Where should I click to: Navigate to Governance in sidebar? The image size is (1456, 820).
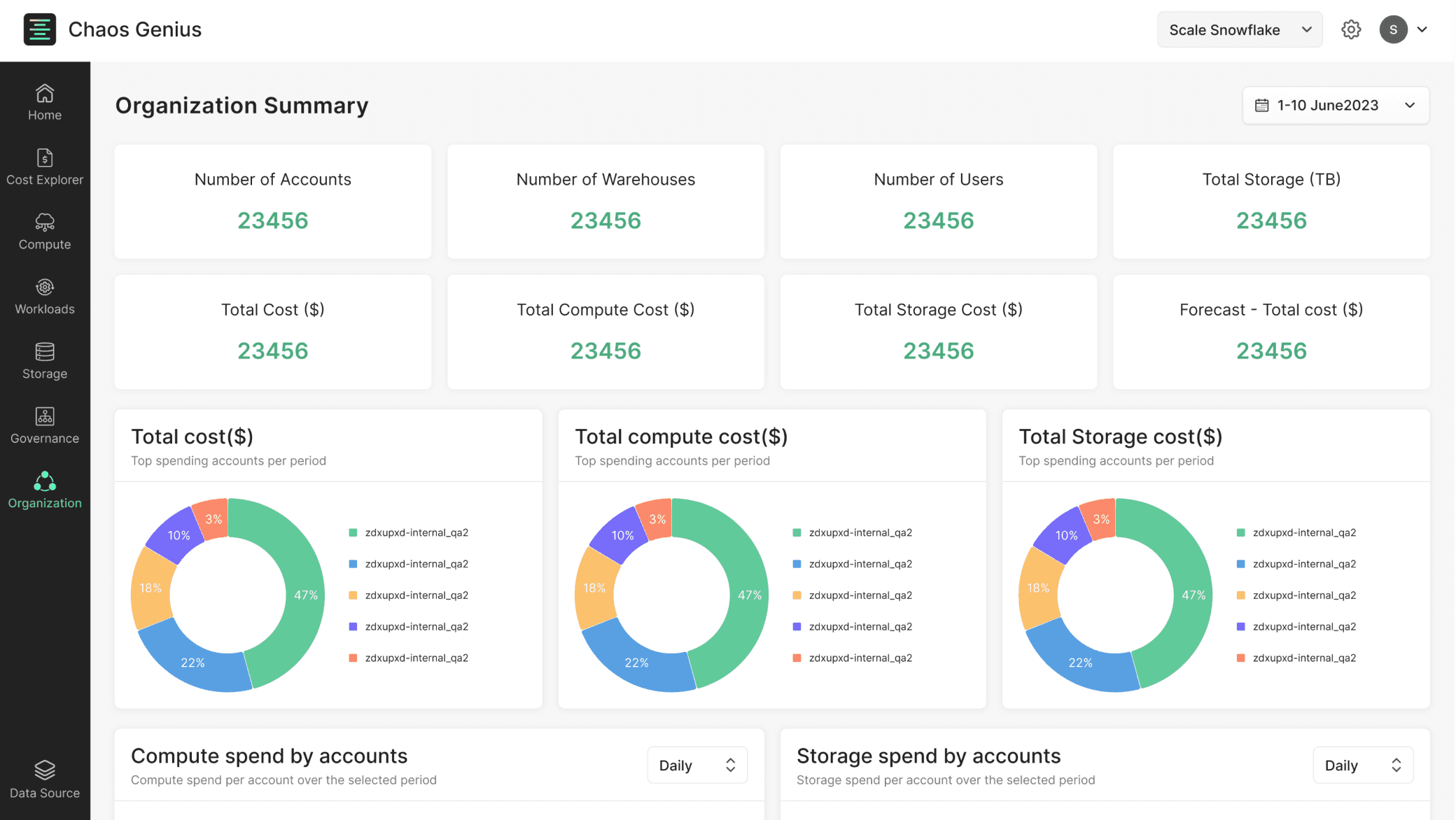pyautogui.click(x=45, y=426)
